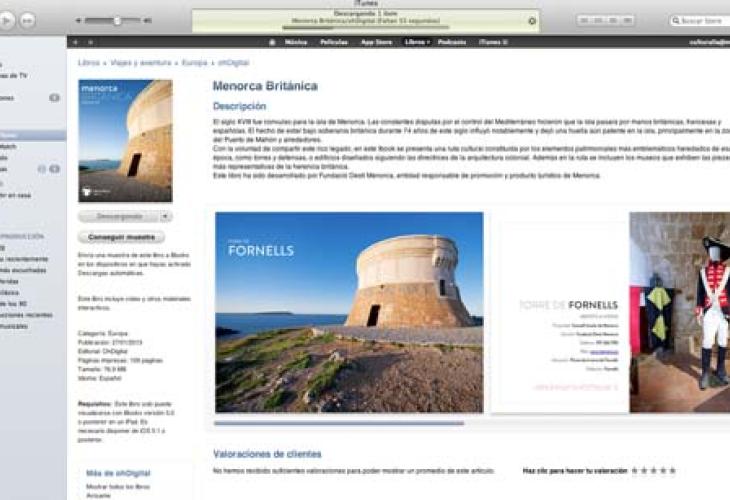The height and width of the screenshot is (500, 730).
Task: Open the Podcasts section
Action: point(452,42)
